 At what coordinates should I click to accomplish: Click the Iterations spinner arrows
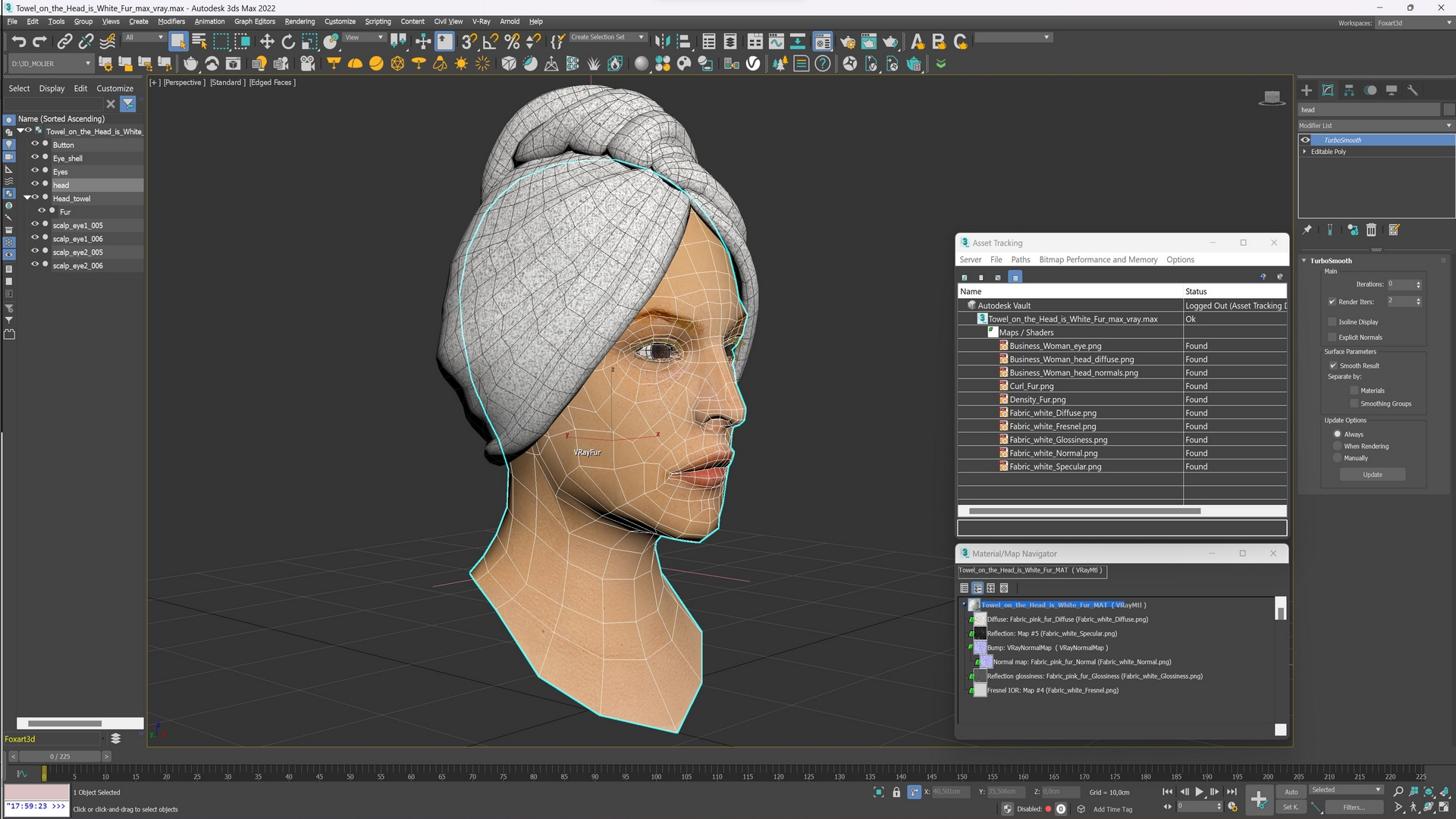(1418, 284)
